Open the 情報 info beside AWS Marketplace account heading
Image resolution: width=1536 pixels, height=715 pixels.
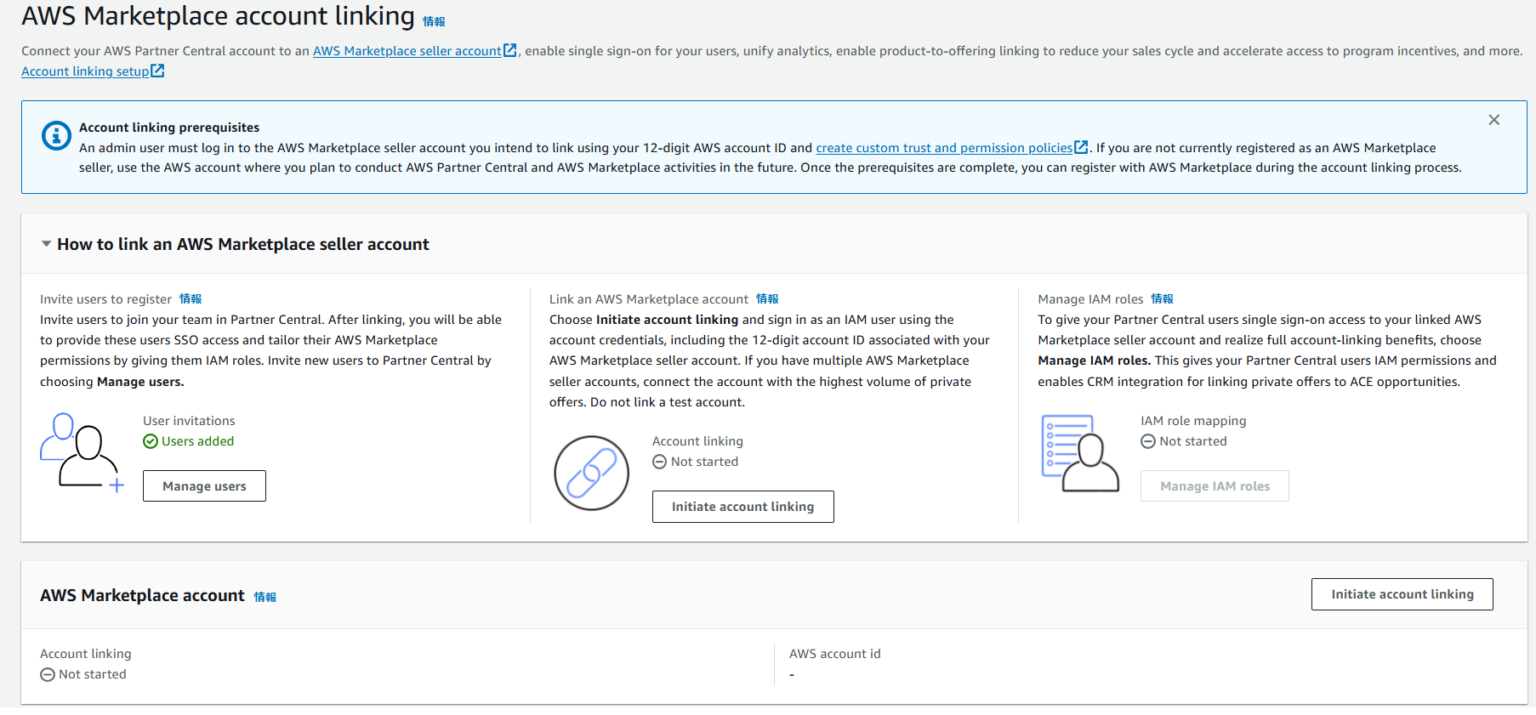(x=267, y=595)
